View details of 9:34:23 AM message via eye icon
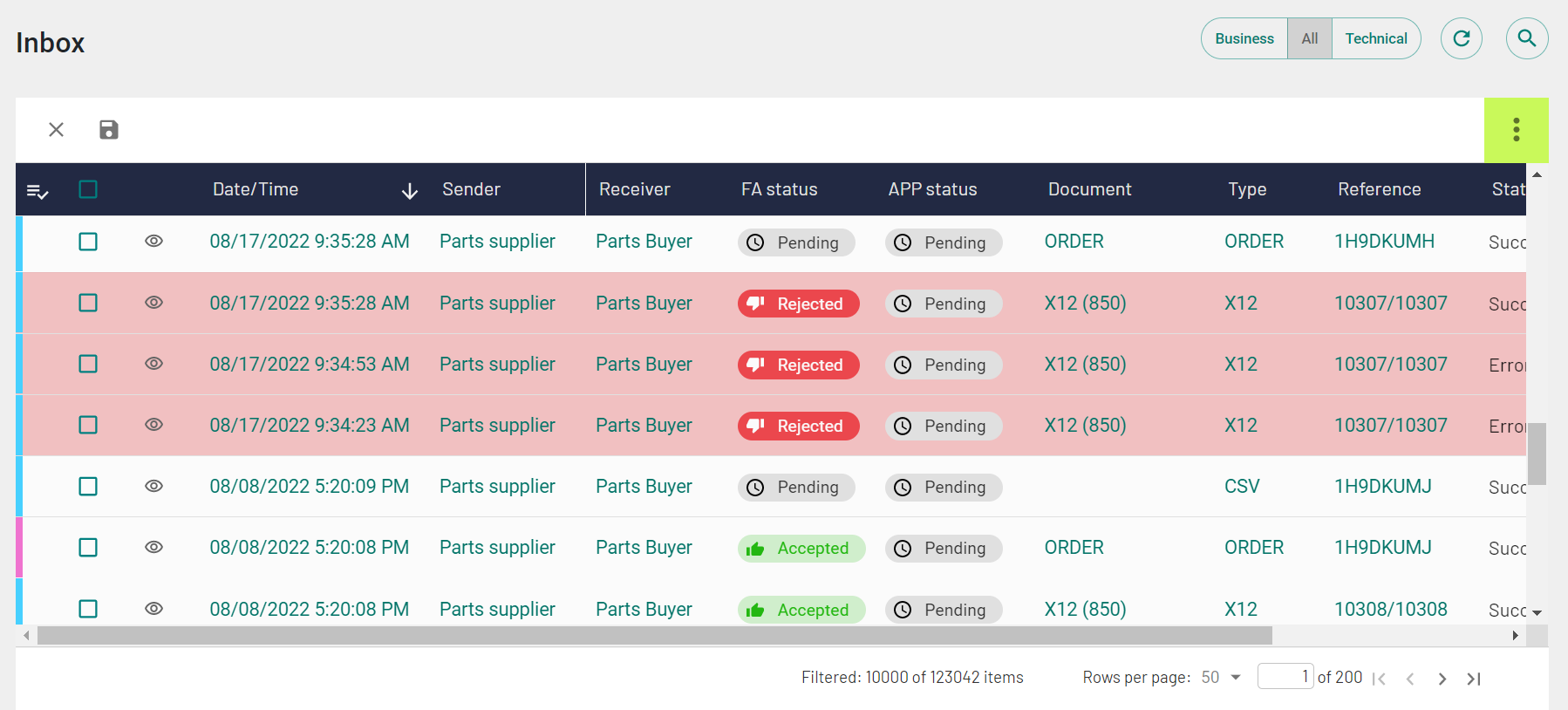Screen dimensions: 1568x710 tap(154, 425)
